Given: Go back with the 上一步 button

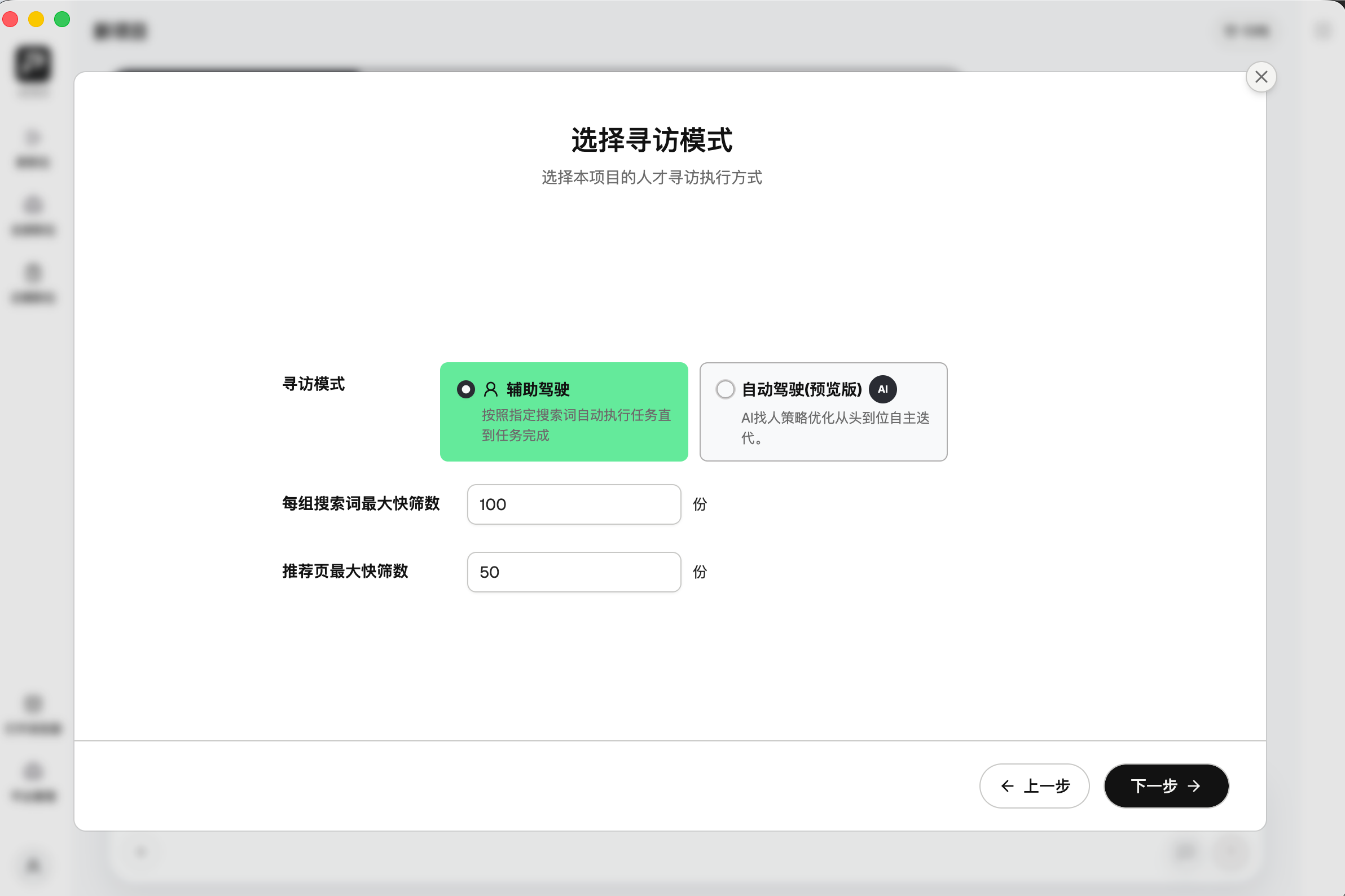Looking at the screenshot, I should [x=1034, y=786].
